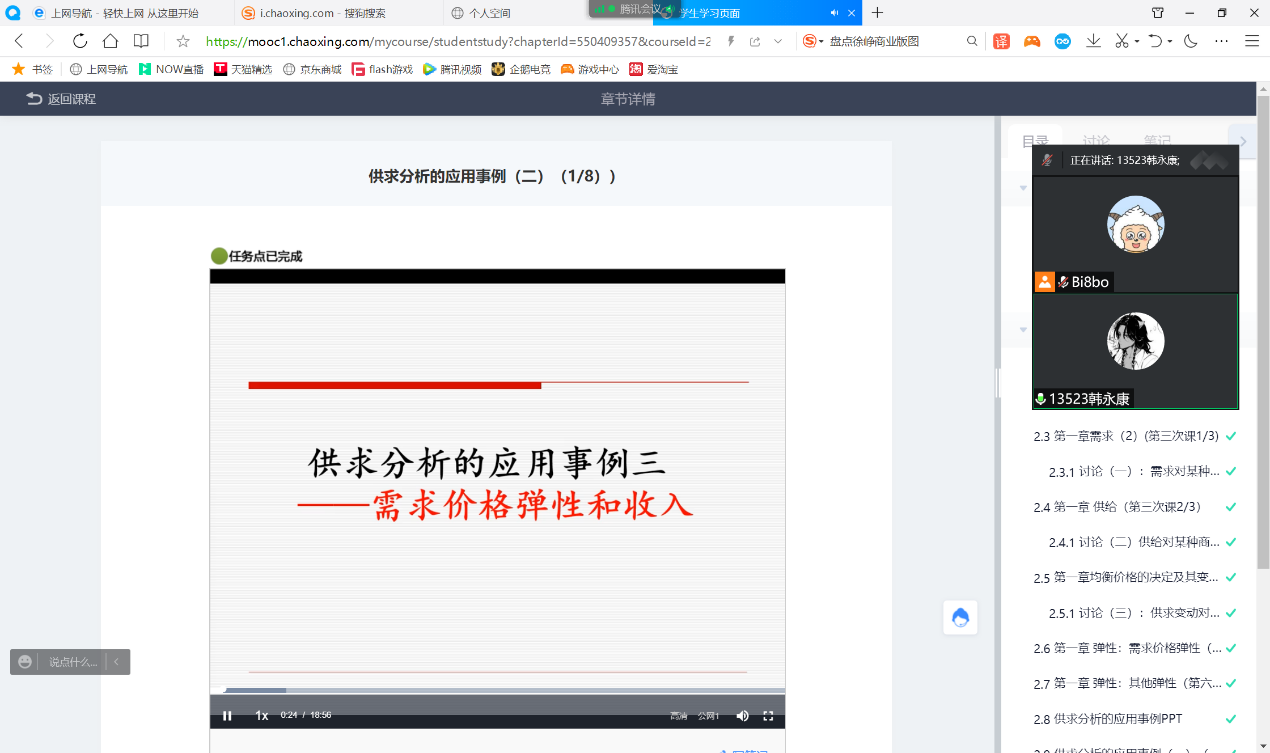
Task: Switch to the 个人空间 browser tab
Action: pyautogui.click(x=490, y=13)
